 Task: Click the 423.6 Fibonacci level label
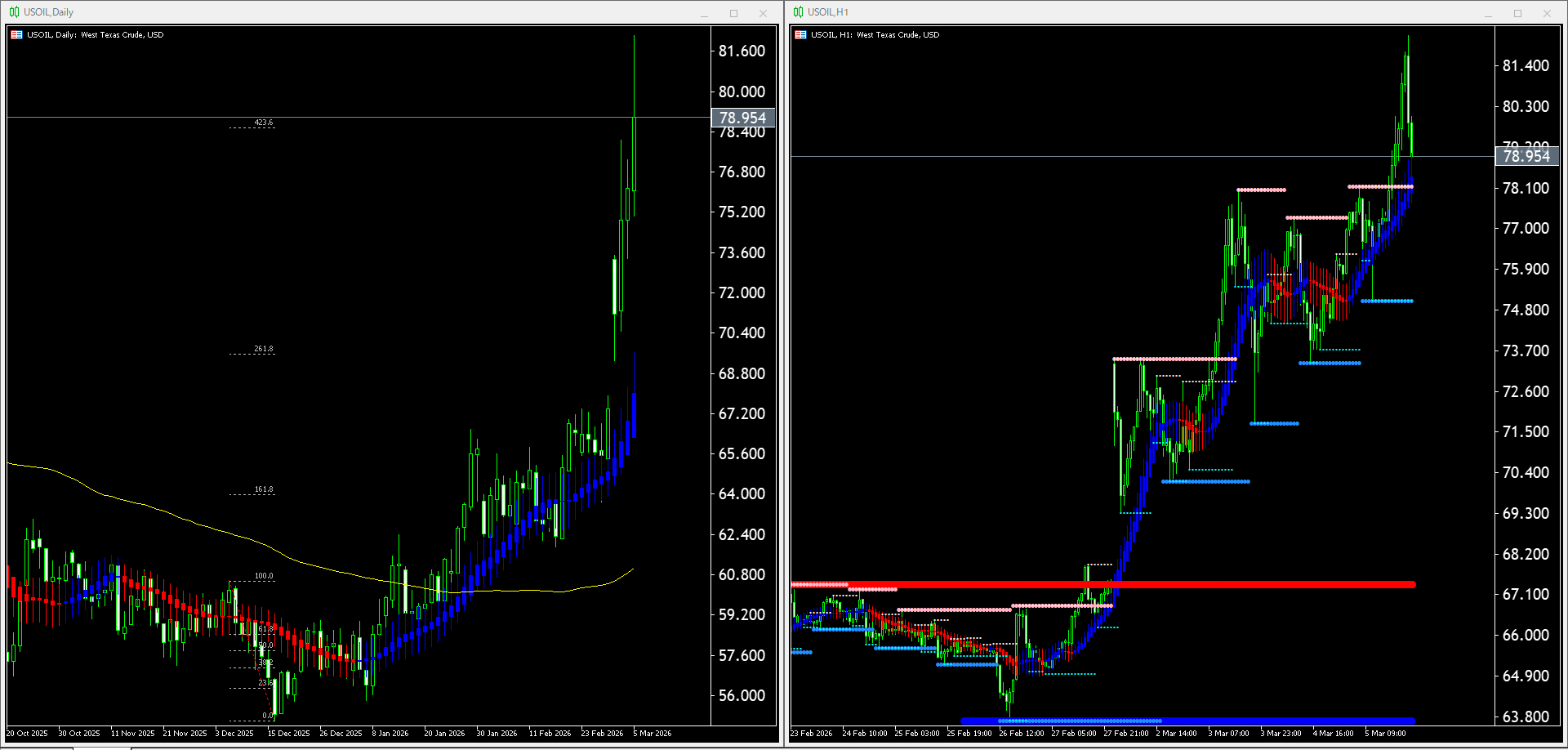[x=264, y=123]
